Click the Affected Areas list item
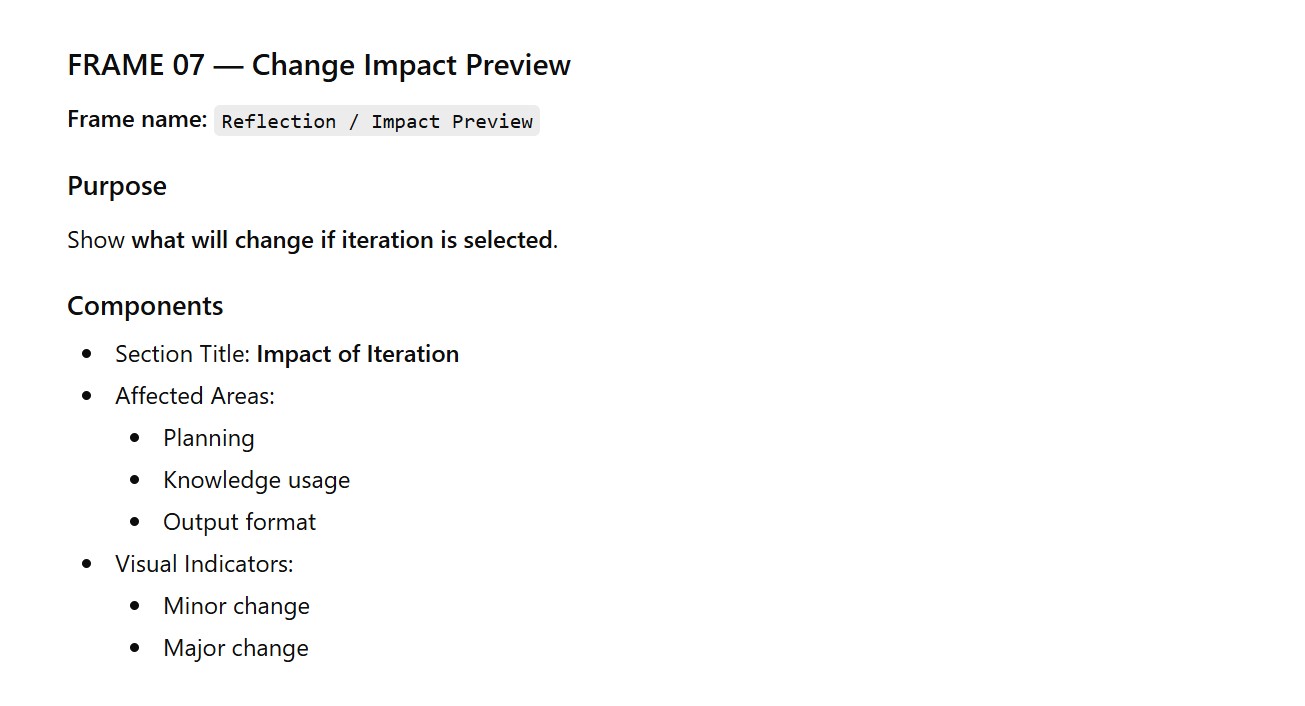The image size is (1305, 706). tap(194, 396)
